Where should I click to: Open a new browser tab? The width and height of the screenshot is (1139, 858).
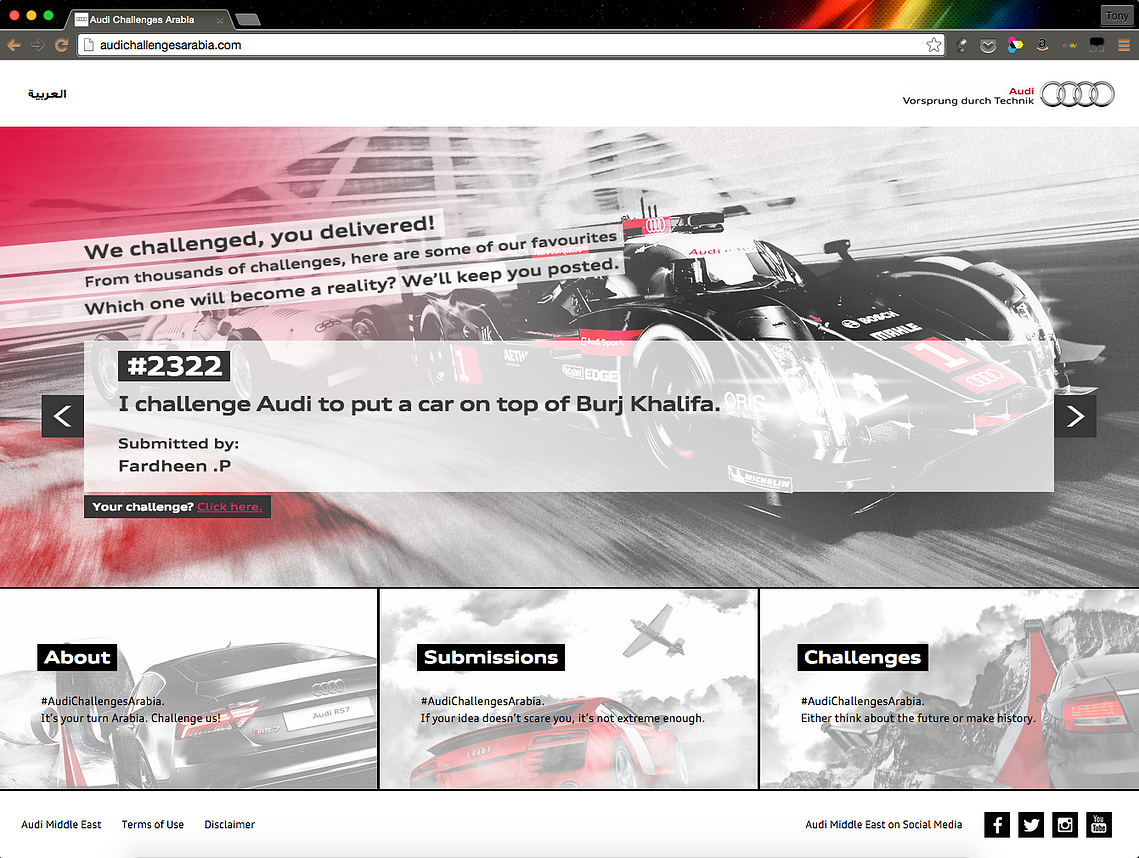(x=248, y=20)
